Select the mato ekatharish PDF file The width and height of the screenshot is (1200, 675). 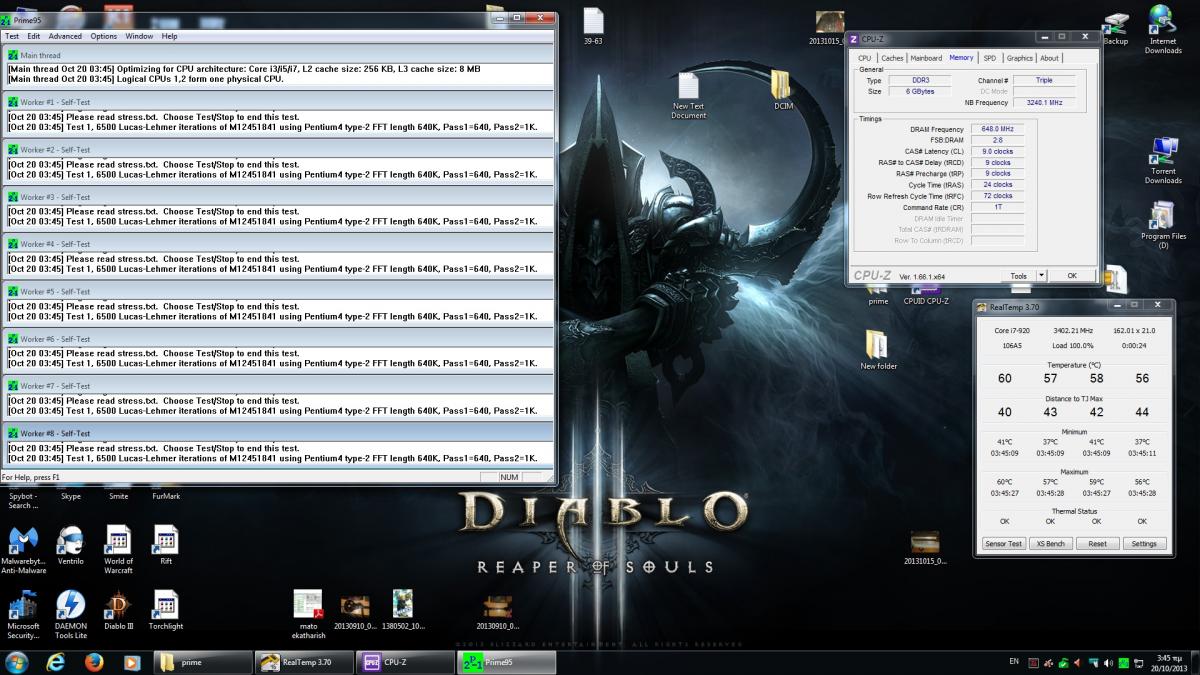(308, 614)
